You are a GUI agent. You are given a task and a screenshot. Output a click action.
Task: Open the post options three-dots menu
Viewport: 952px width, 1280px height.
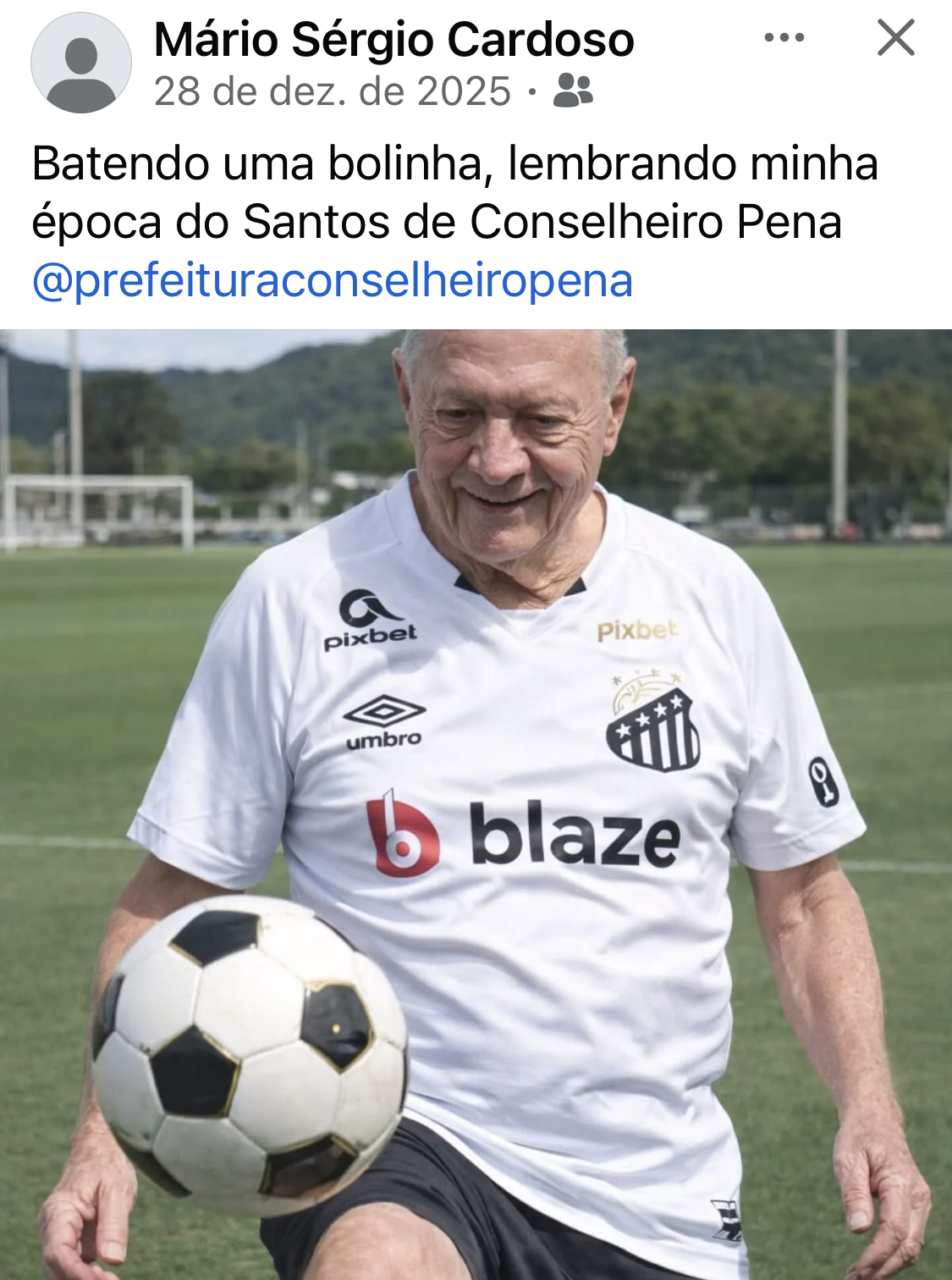click(784, 37)
